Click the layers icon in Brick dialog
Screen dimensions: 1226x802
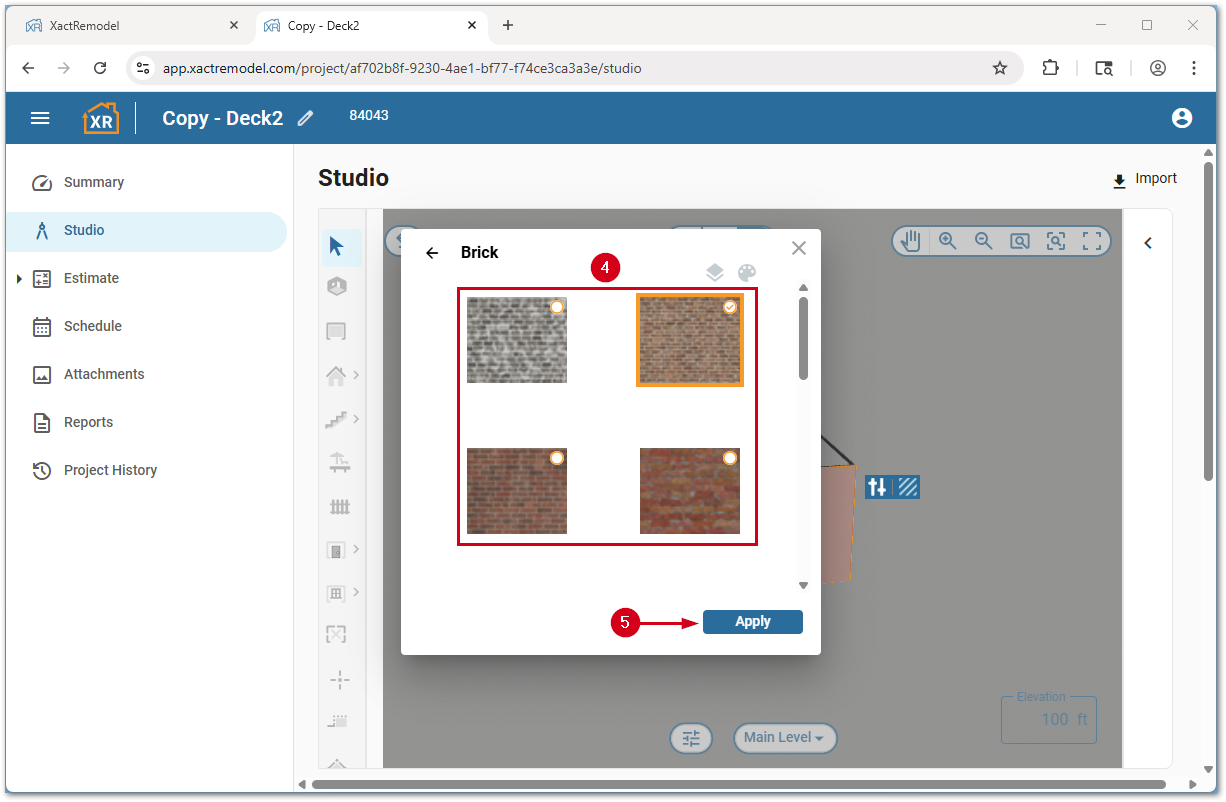coord(714,271)
